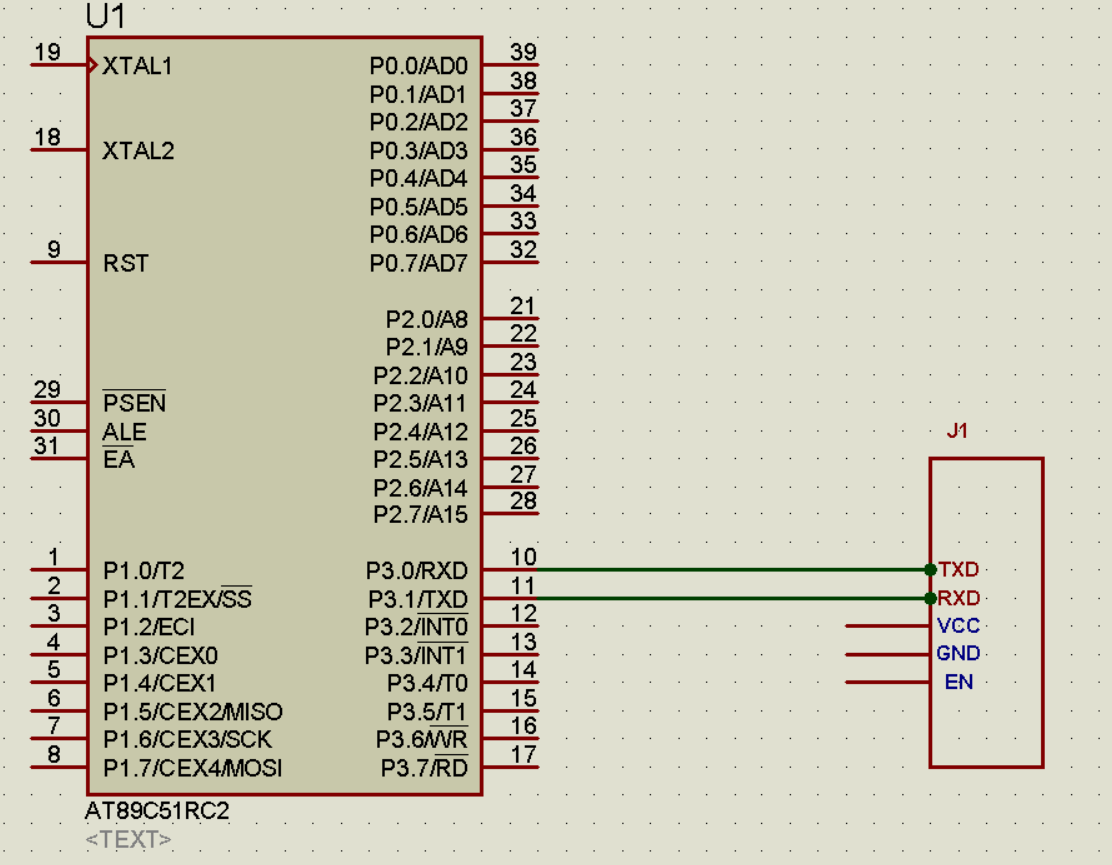Select the P2.5/A13 pin label
This screenshot has height=865, width=1112.
[x=421, y=459]
